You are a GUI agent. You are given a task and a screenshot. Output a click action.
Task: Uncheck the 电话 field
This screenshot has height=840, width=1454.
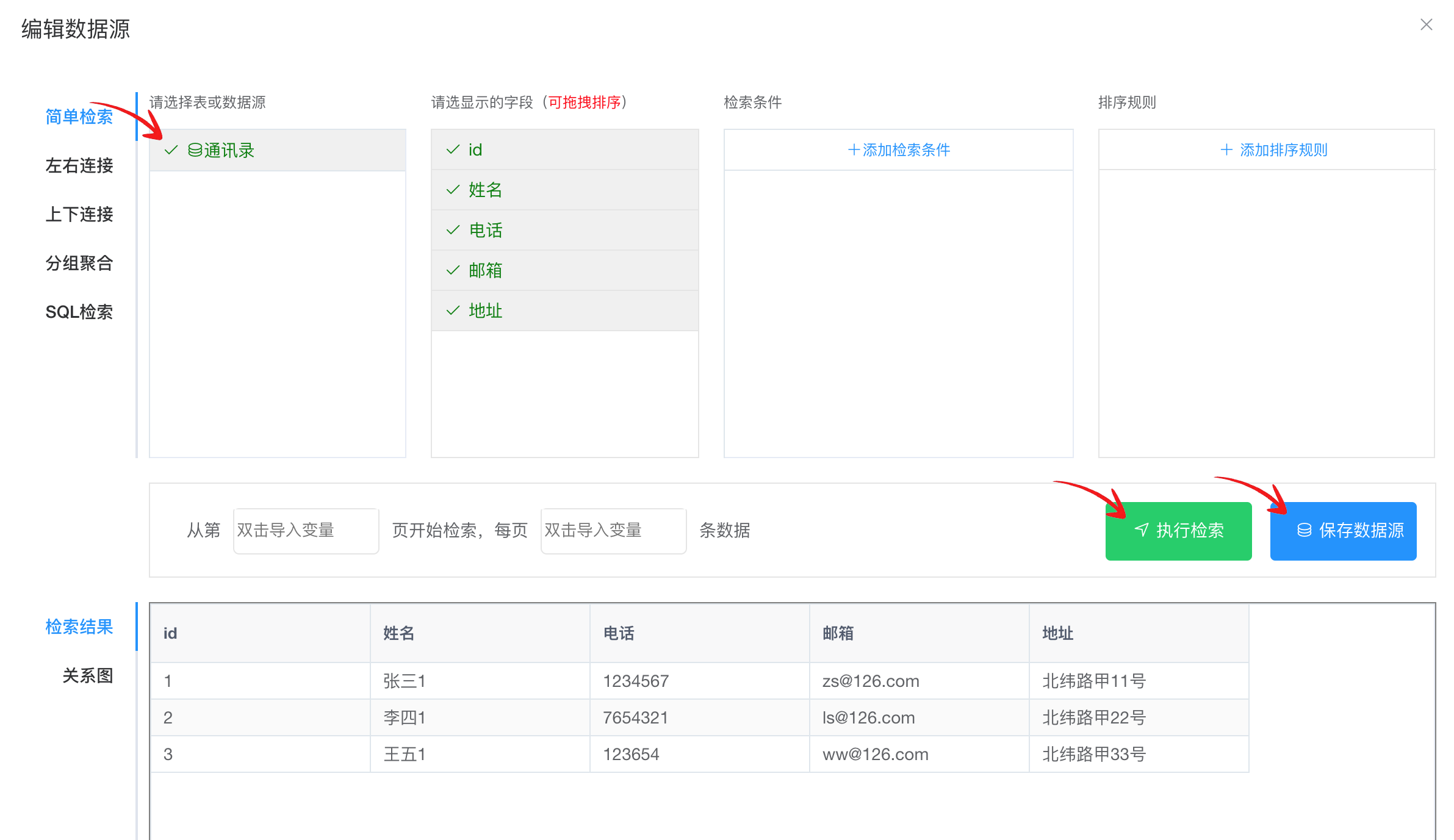(564, 230)
